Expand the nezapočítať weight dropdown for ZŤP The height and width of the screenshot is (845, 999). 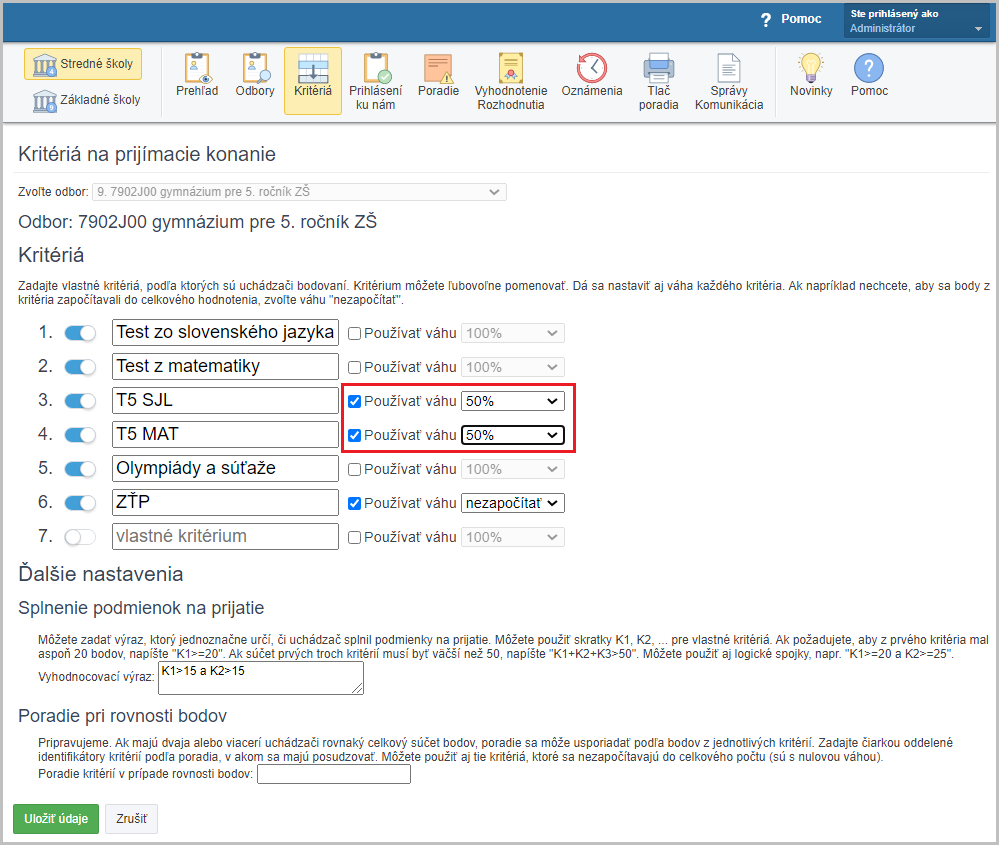[x=512, y=503]
